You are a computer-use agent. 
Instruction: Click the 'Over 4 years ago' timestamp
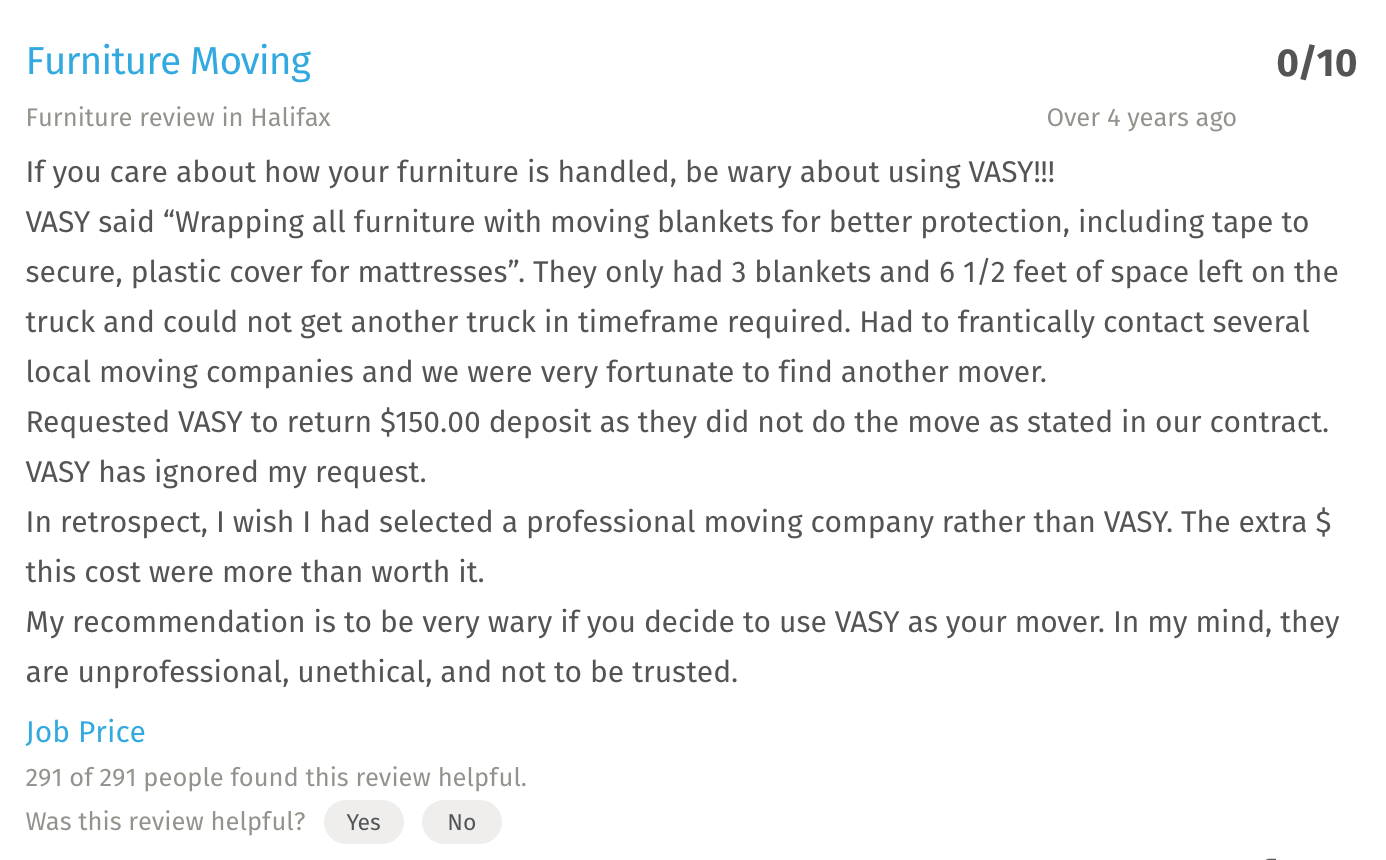pos(1141,118)
